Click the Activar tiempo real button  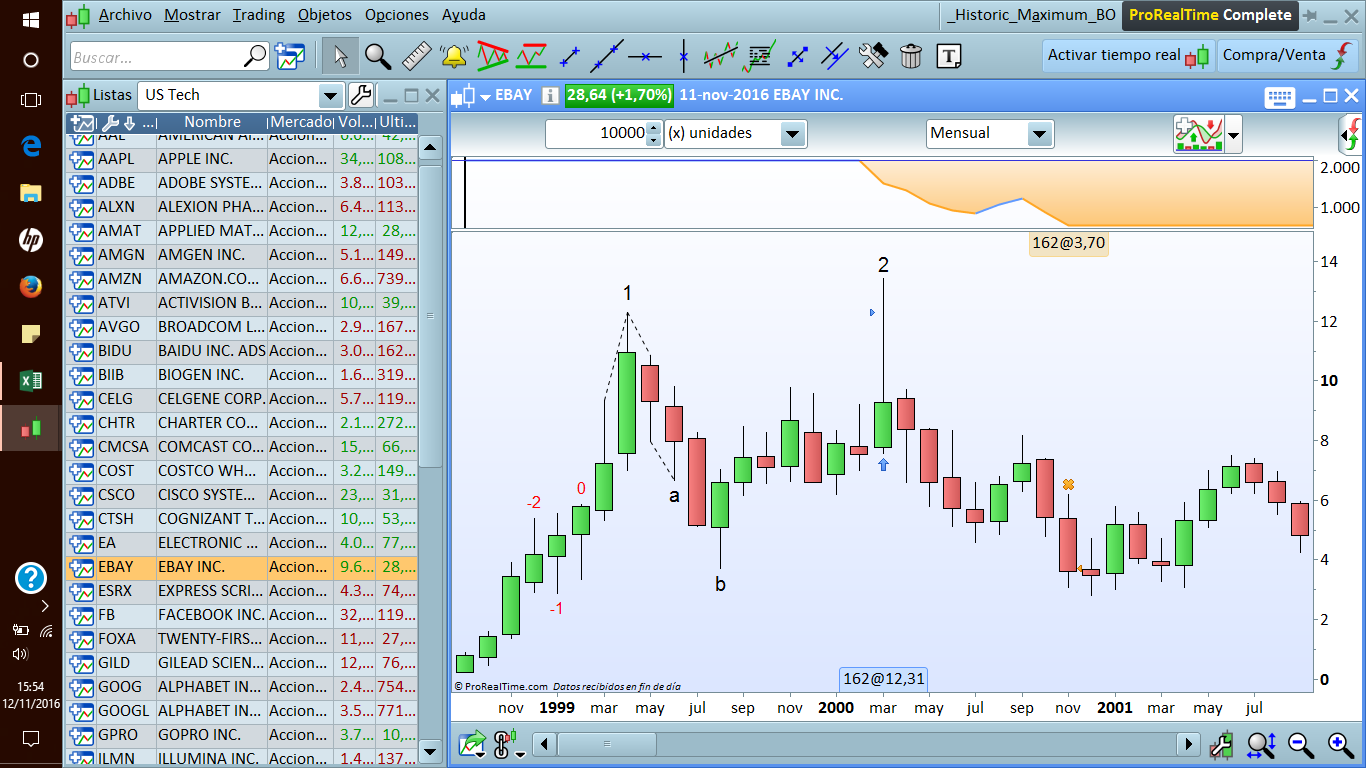pyautogui.click(x=1128, y=56)
